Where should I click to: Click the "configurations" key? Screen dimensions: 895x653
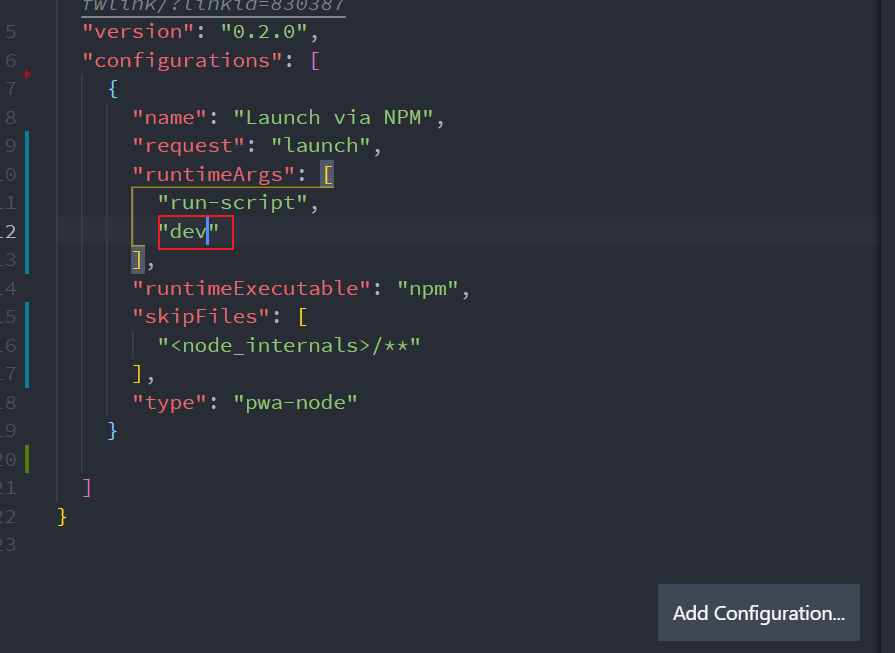[x=183, y=60]
